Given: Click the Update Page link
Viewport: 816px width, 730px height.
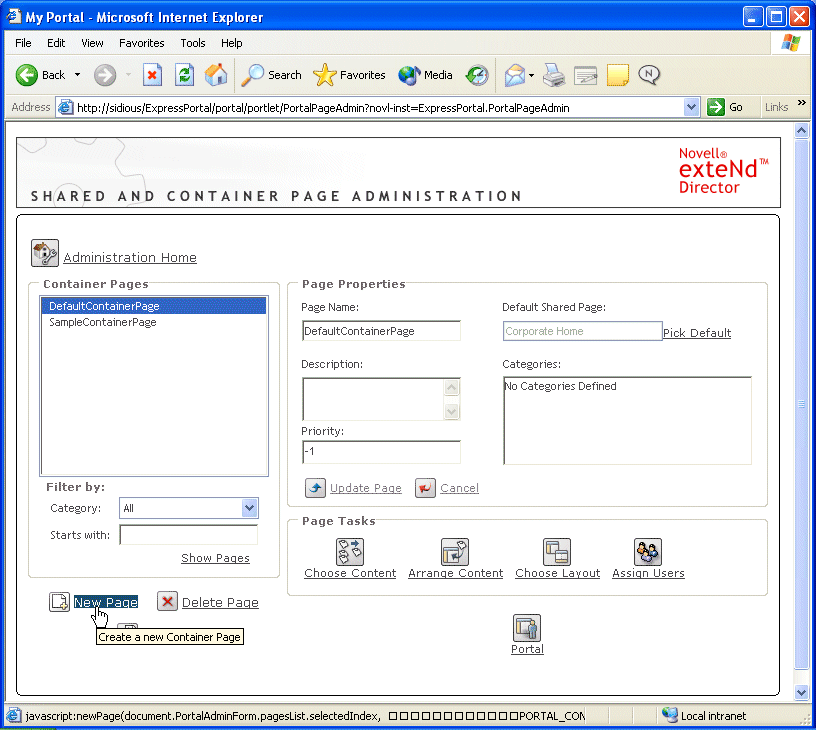Looking at the screenshot, I should click(365, 488).
